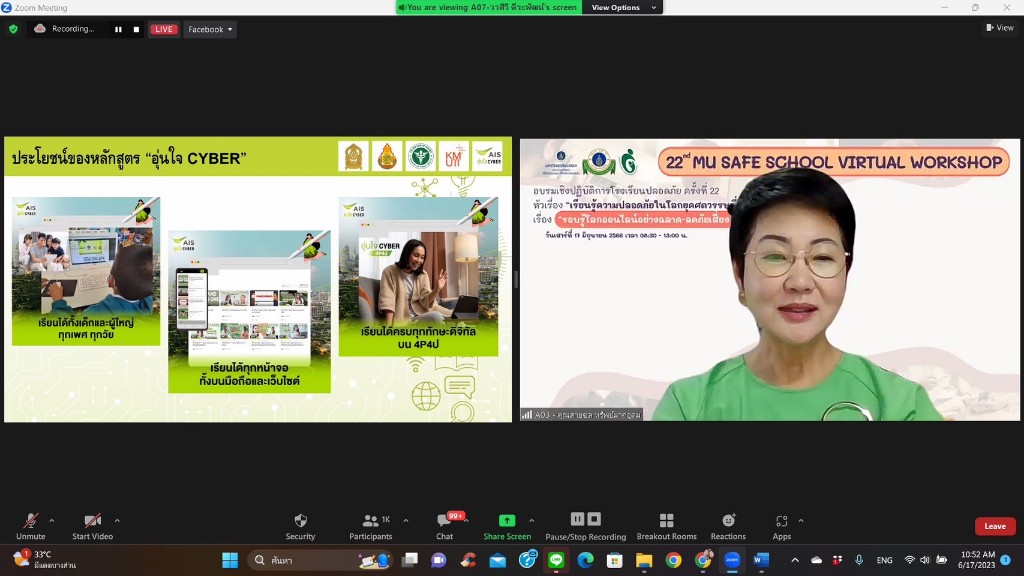Open Task View in taskbar

(409, 560)
